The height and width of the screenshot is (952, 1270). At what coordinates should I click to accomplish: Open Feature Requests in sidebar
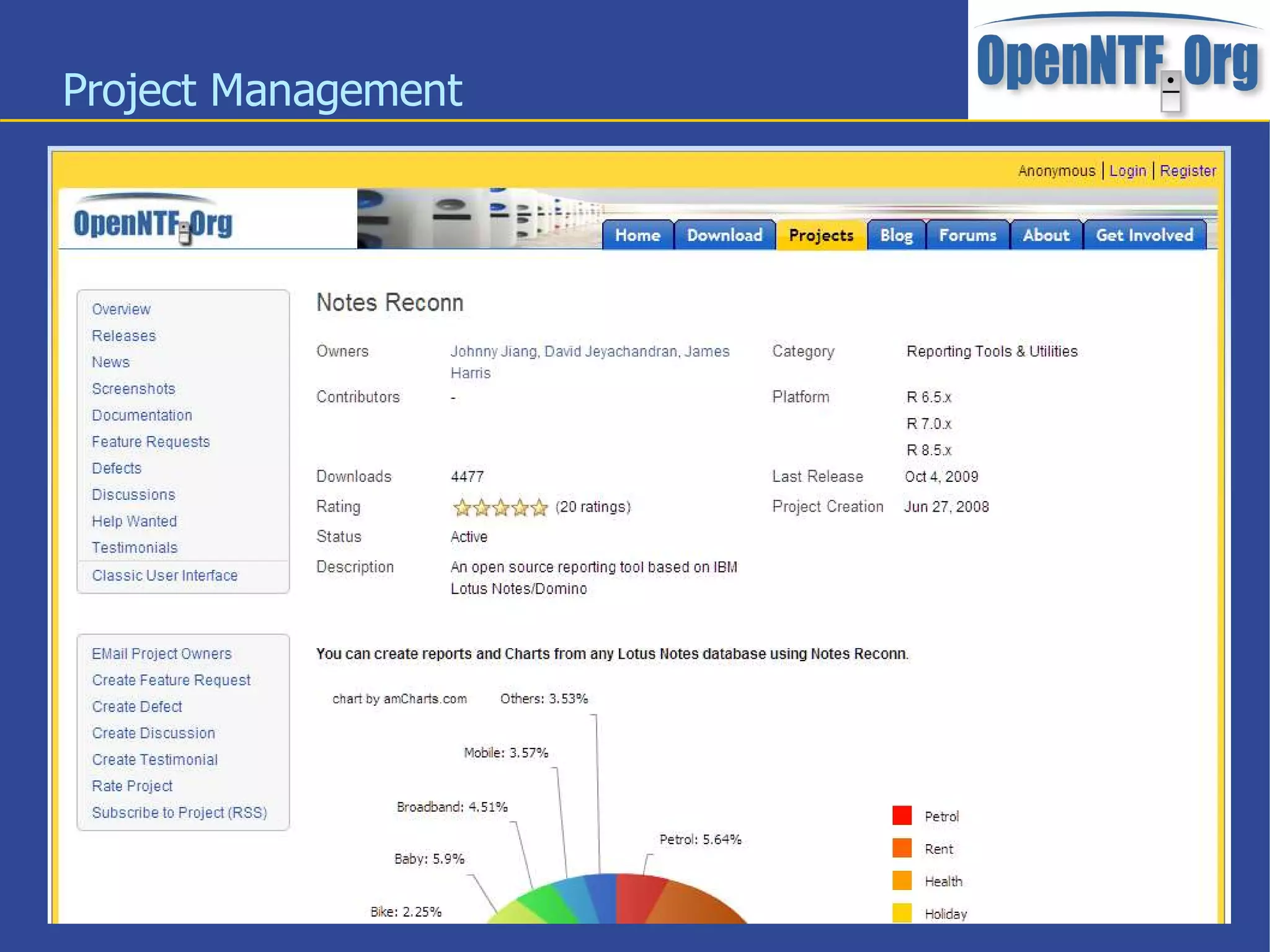pos(151,442)
